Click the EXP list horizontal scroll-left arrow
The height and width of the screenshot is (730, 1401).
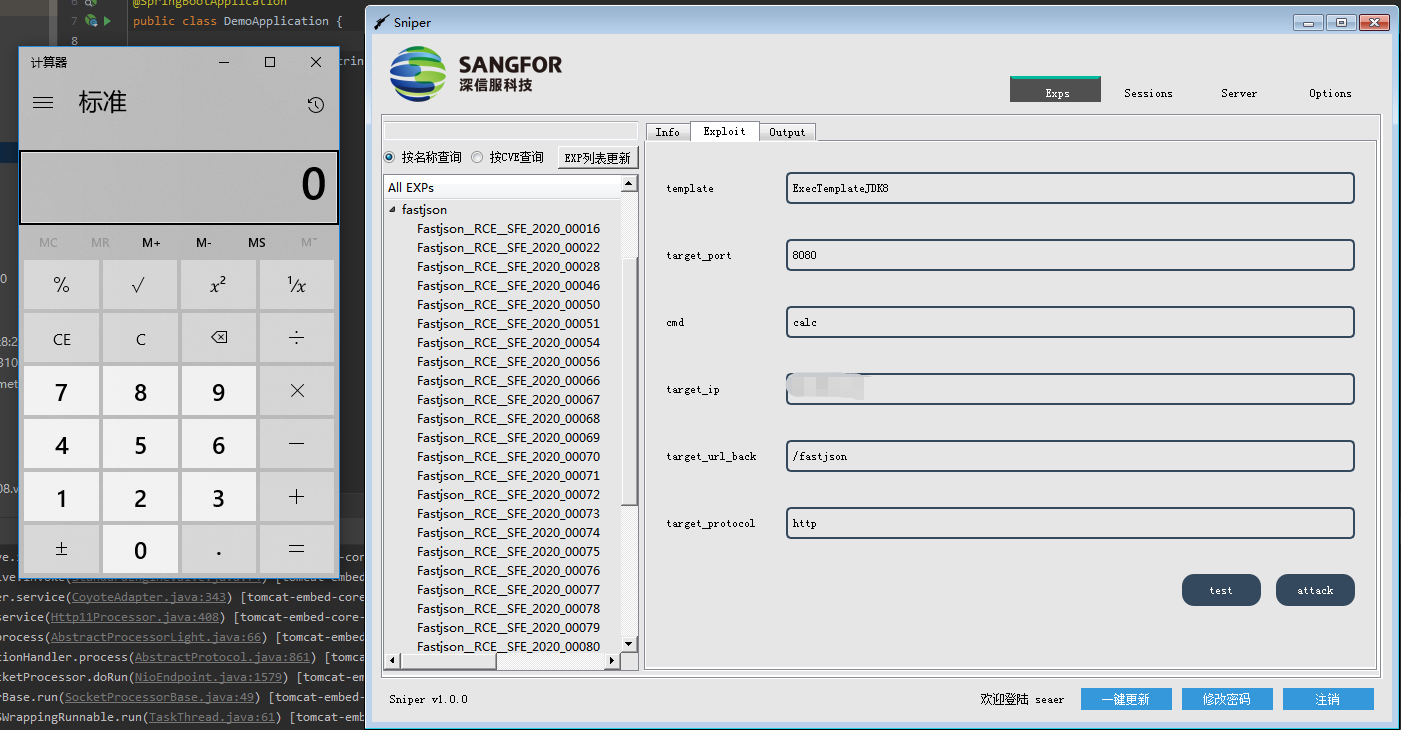pyautogui.click(x=392, y=661)
